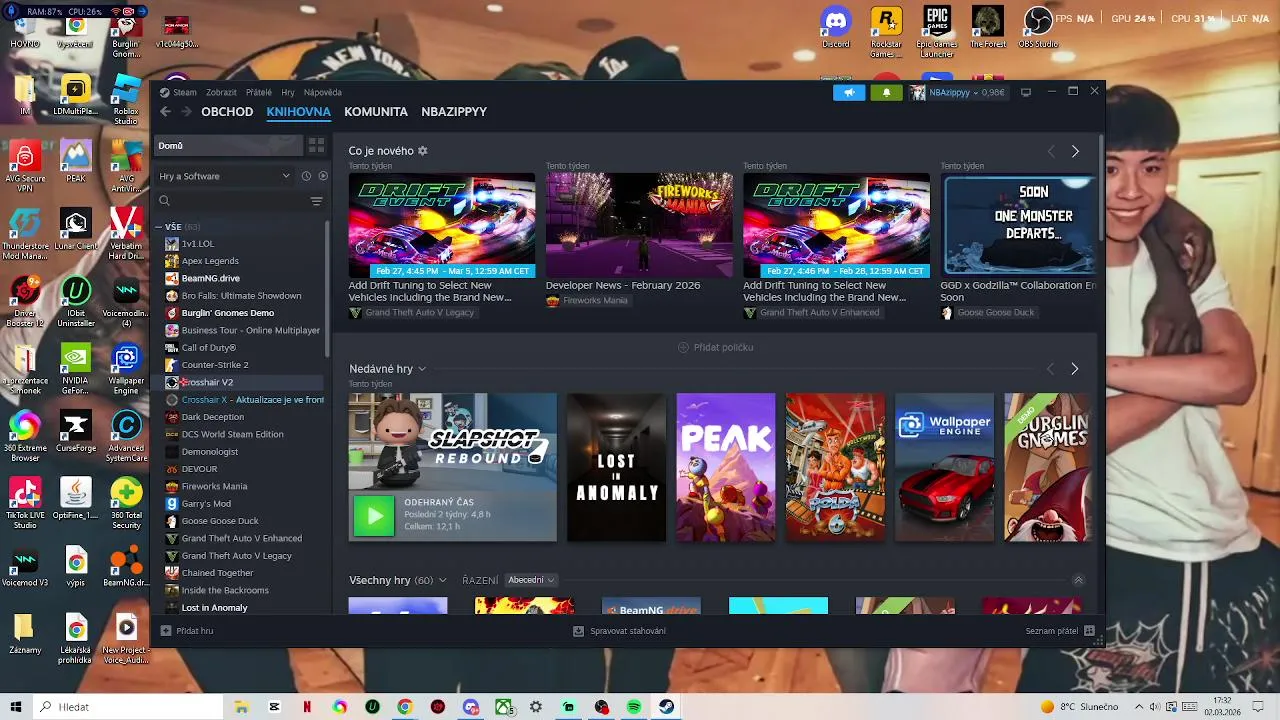This screenshot has width=1280, height=720.
Task: Click the library game list scrollbar
Action: (327, 290)
